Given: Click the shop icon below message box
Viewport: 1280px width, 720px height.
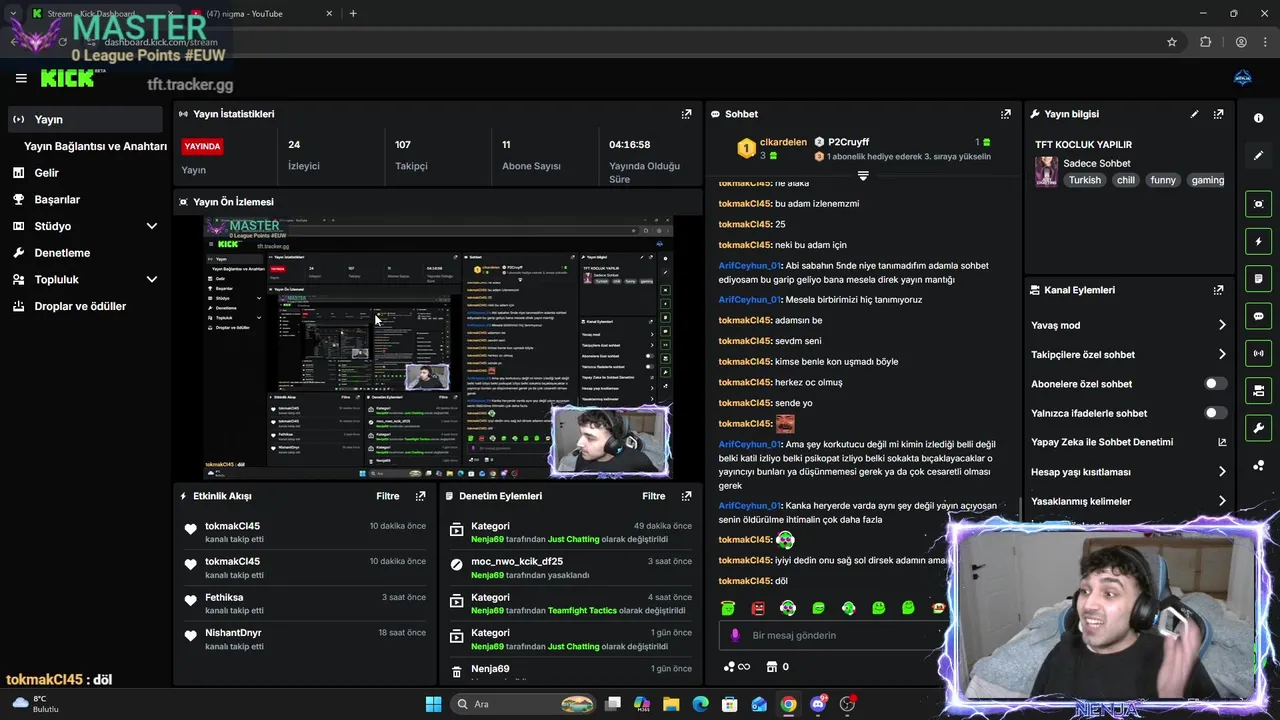Looking at the screenshot, I should (772, 667).
